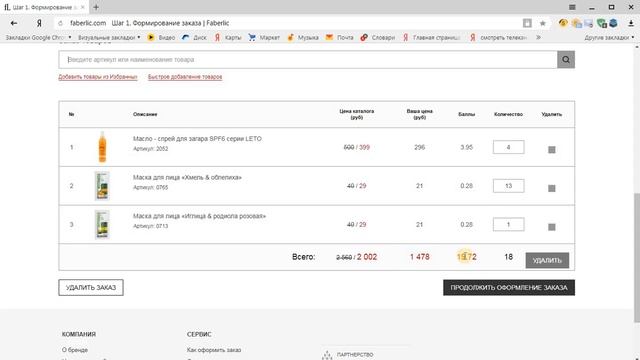Click thumbnail of Иглица & родиола mask

(102, 224)
